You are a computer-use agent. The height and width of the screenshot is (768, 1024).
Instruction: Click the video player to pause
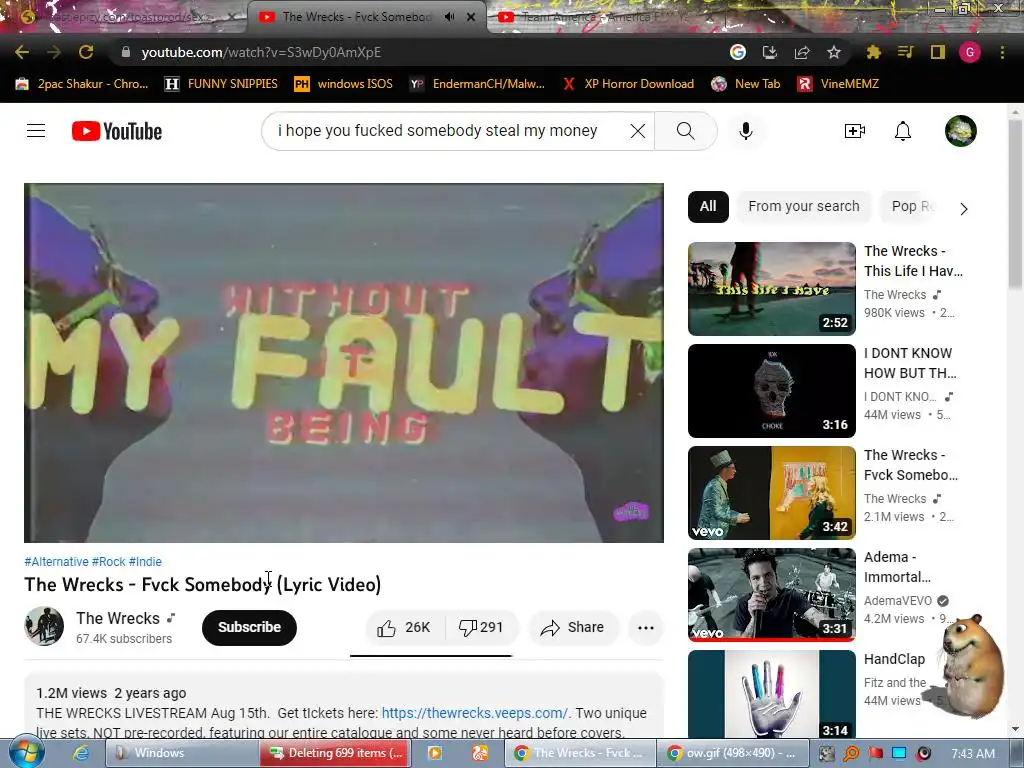pyautogui.click(x=344, y=363)
